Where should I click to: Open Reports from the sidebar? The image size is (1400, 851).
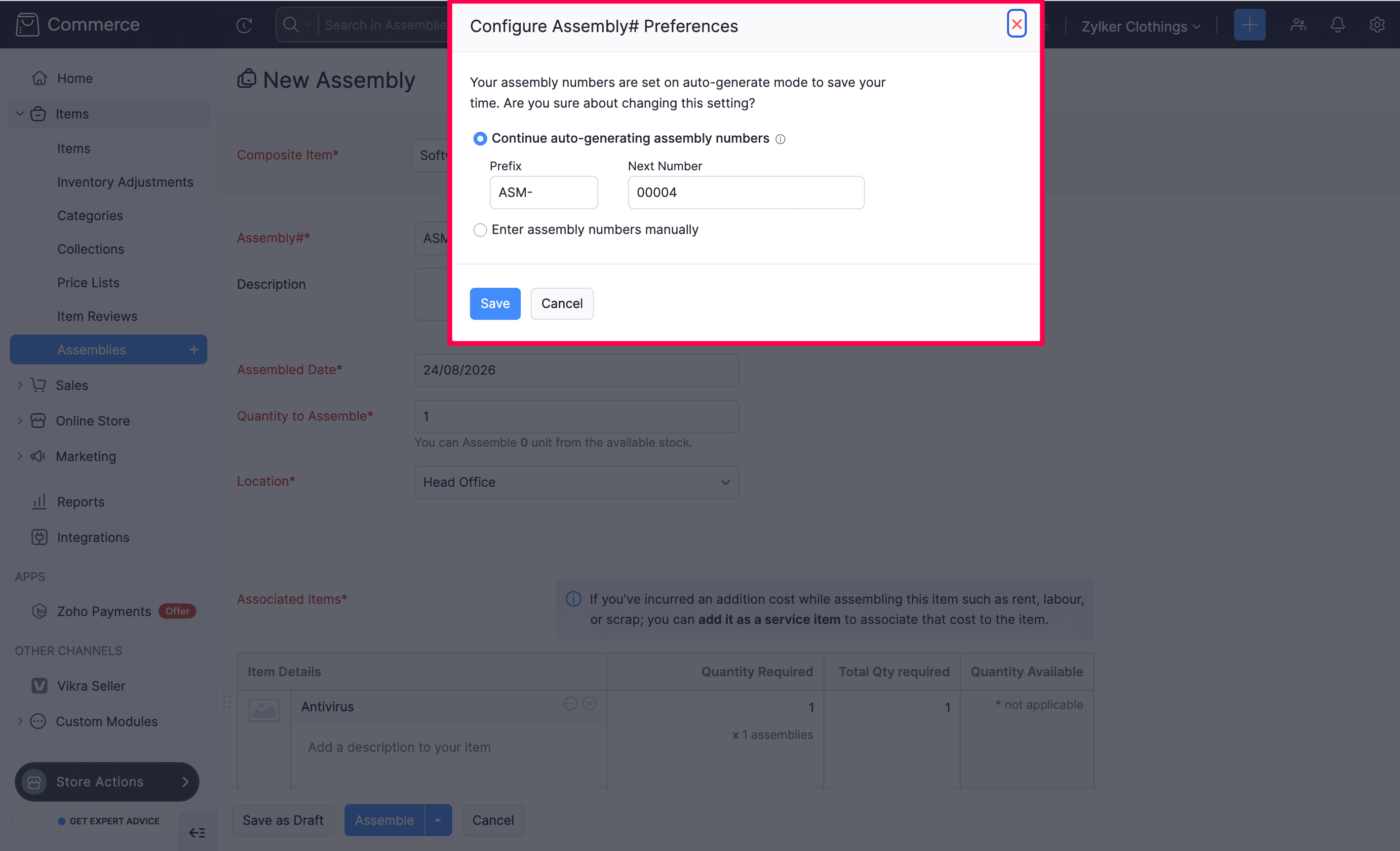pyautogui.click(x=80, y=502)
